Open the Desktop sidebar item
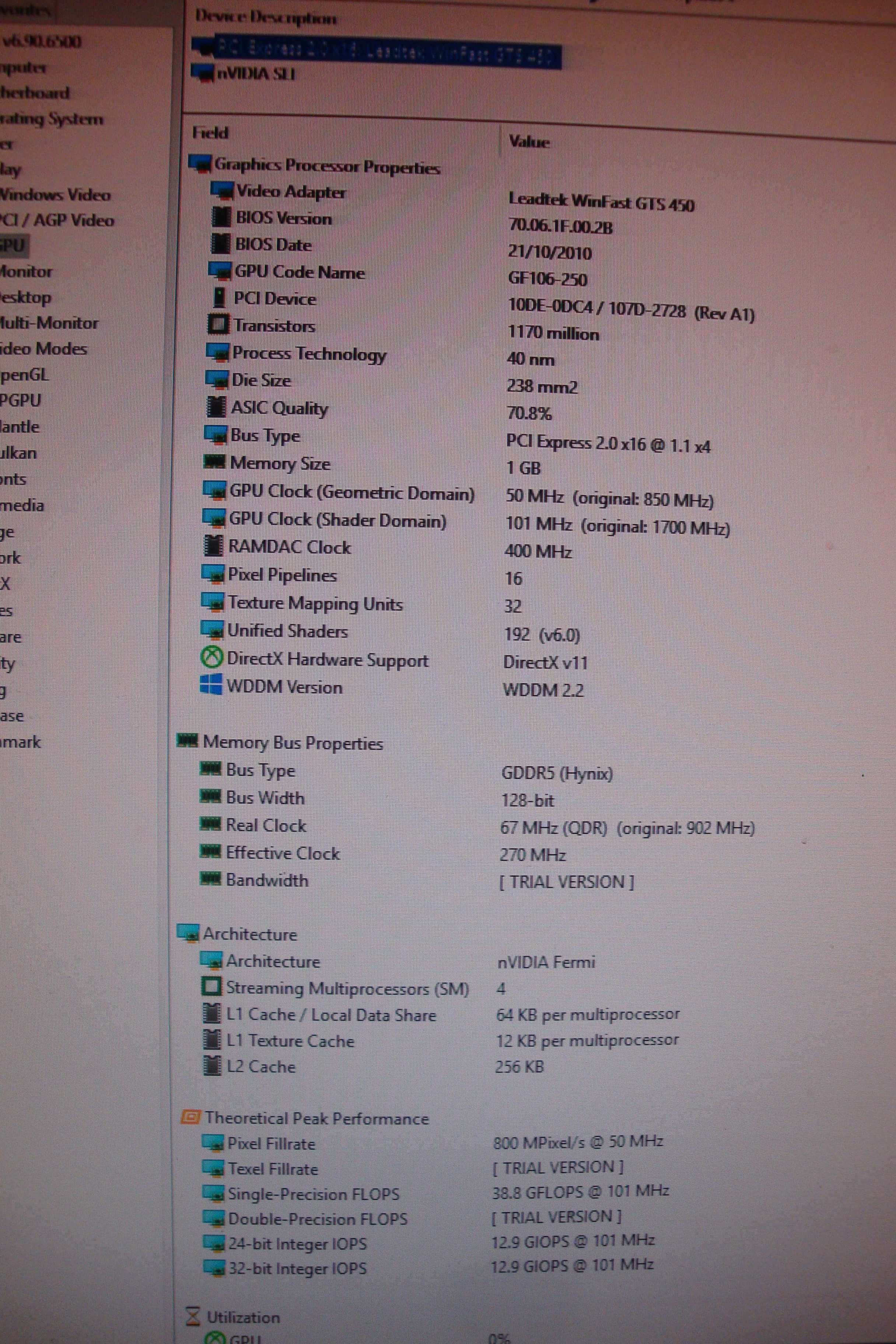The height and width of the screenshot is (1344, 896). 25,298
